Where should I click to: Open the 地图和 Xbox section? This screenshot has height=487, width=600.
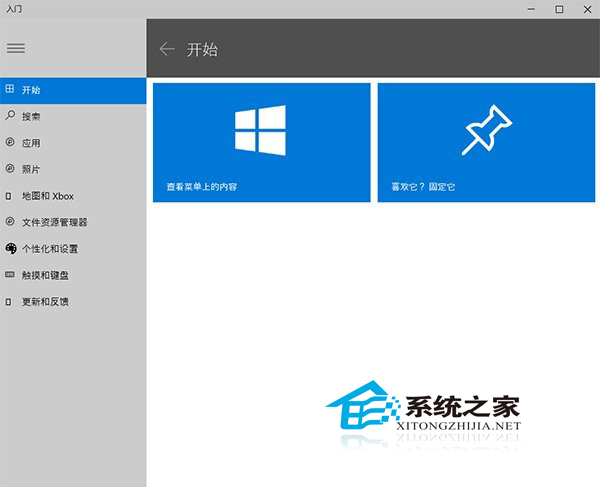click(x=73, y=196)
